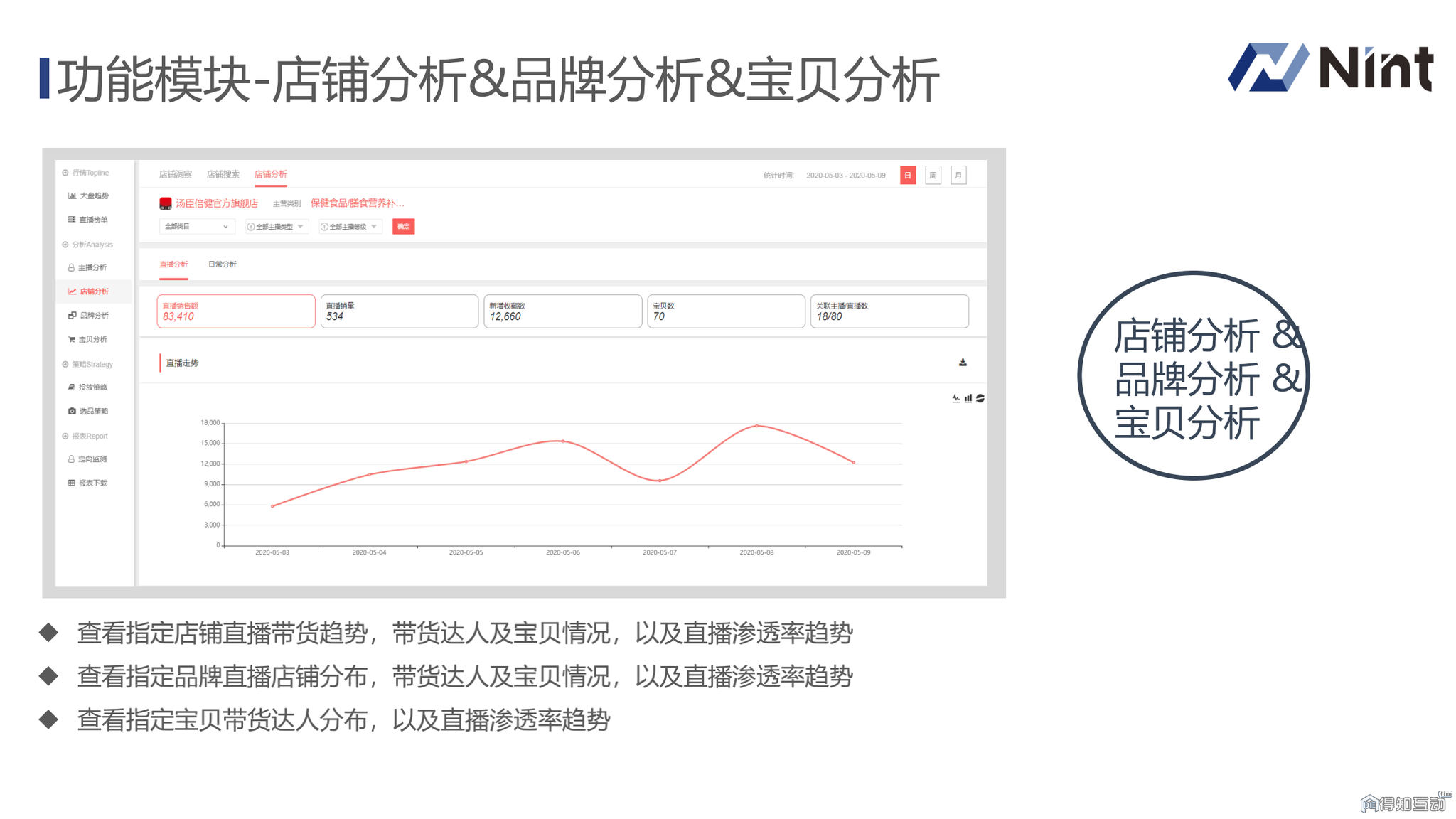1456x819 pixels.
Task: Collapse 策略Strategy sidebar section
Action: (65, 365)
